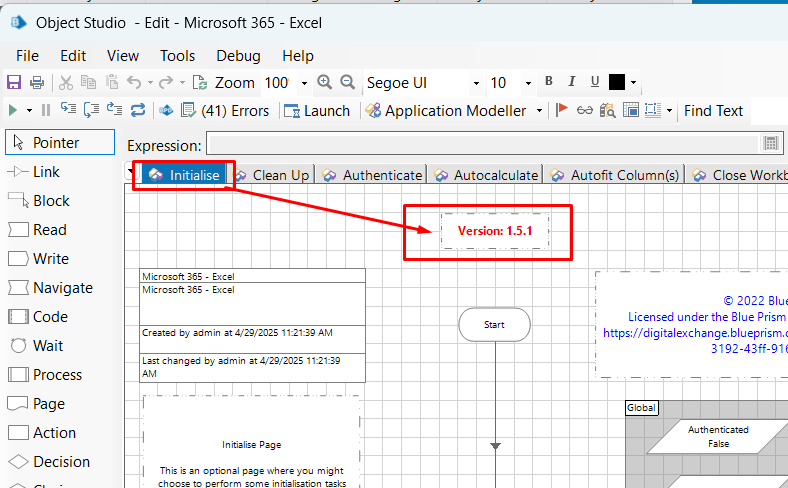Open the Debug menu
Viewport: 788px width, 488px height.
pos(238,56)
